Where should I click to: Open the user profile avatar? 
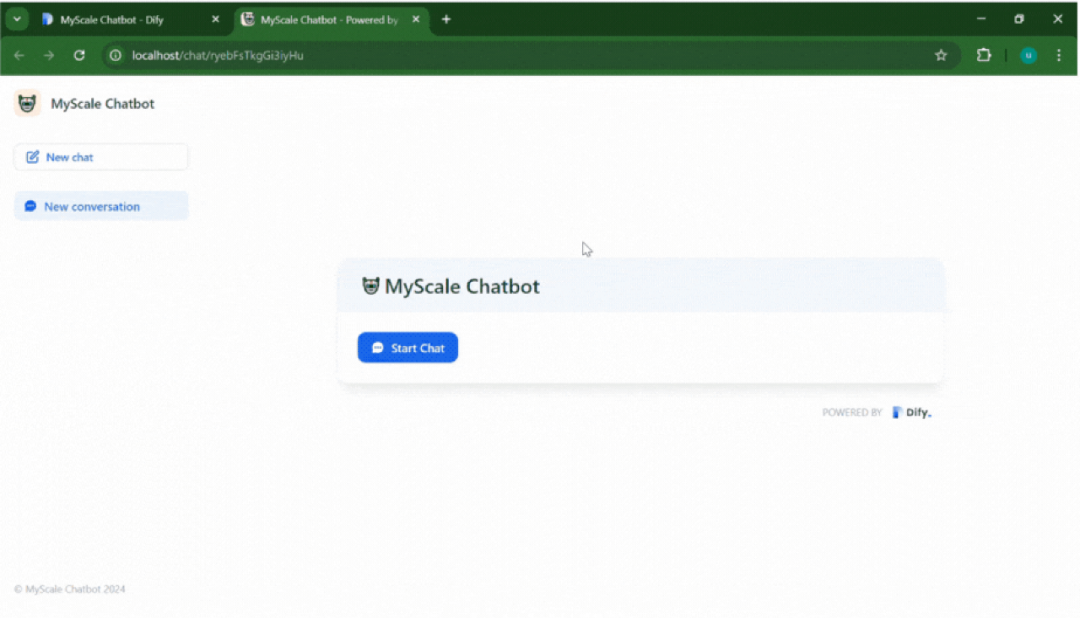tap(1028, 55)
